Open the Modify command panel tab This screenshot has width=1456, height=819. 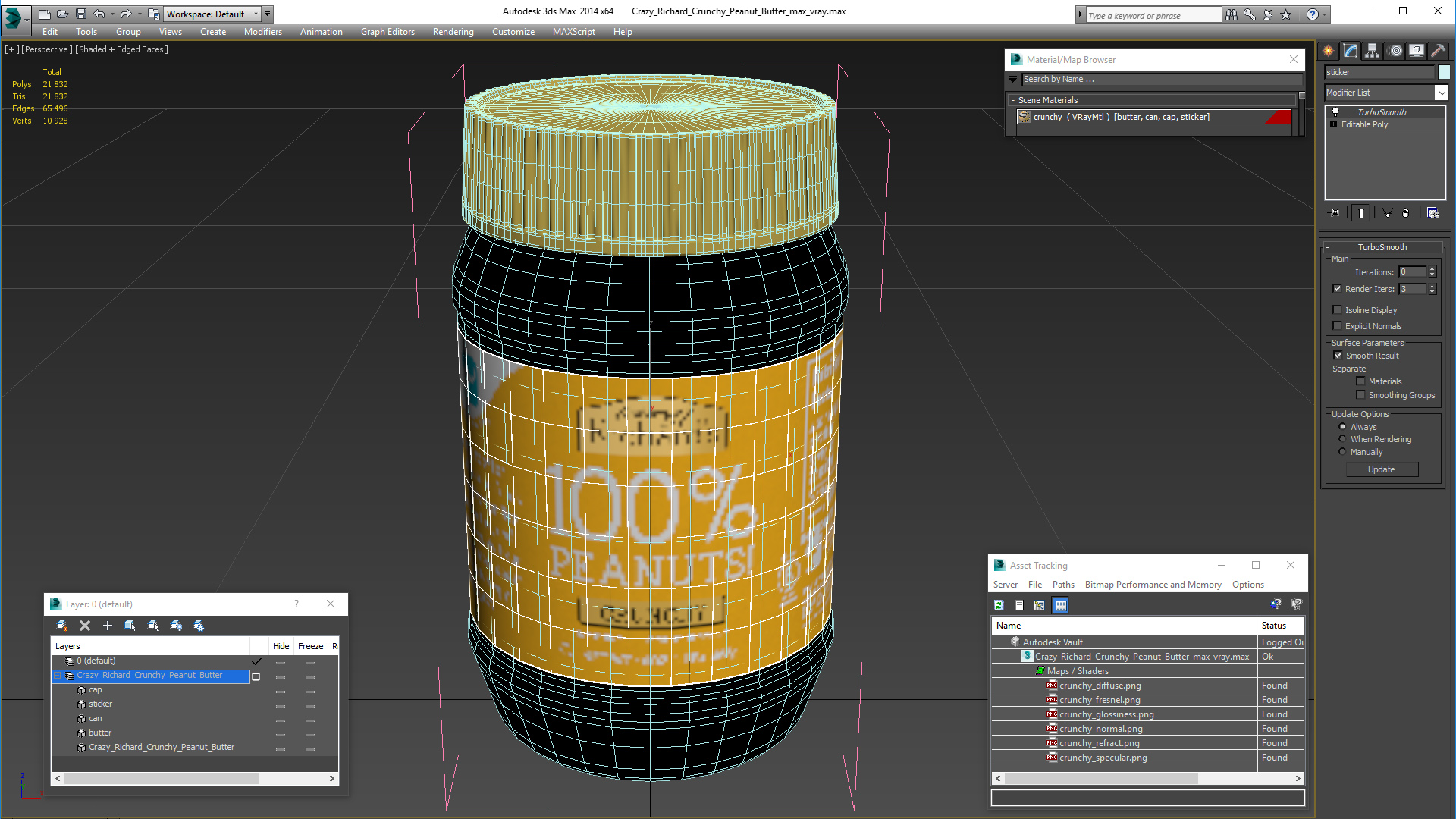tap(1351, 51)
